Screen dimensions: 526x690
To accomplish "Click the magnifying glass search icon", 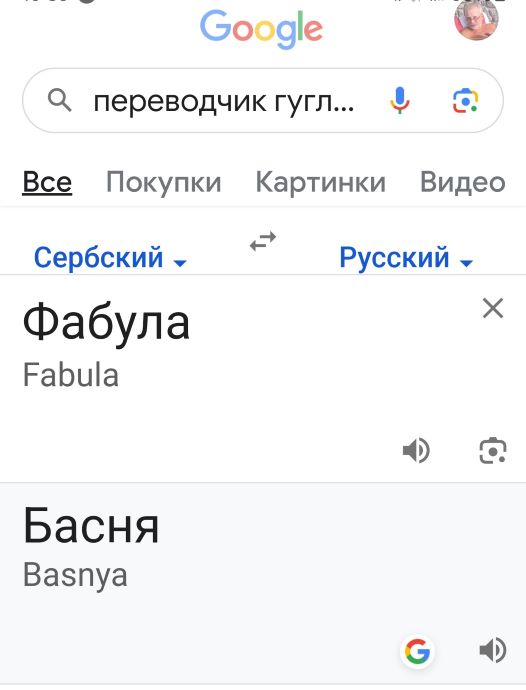I will tap(59, 100).
